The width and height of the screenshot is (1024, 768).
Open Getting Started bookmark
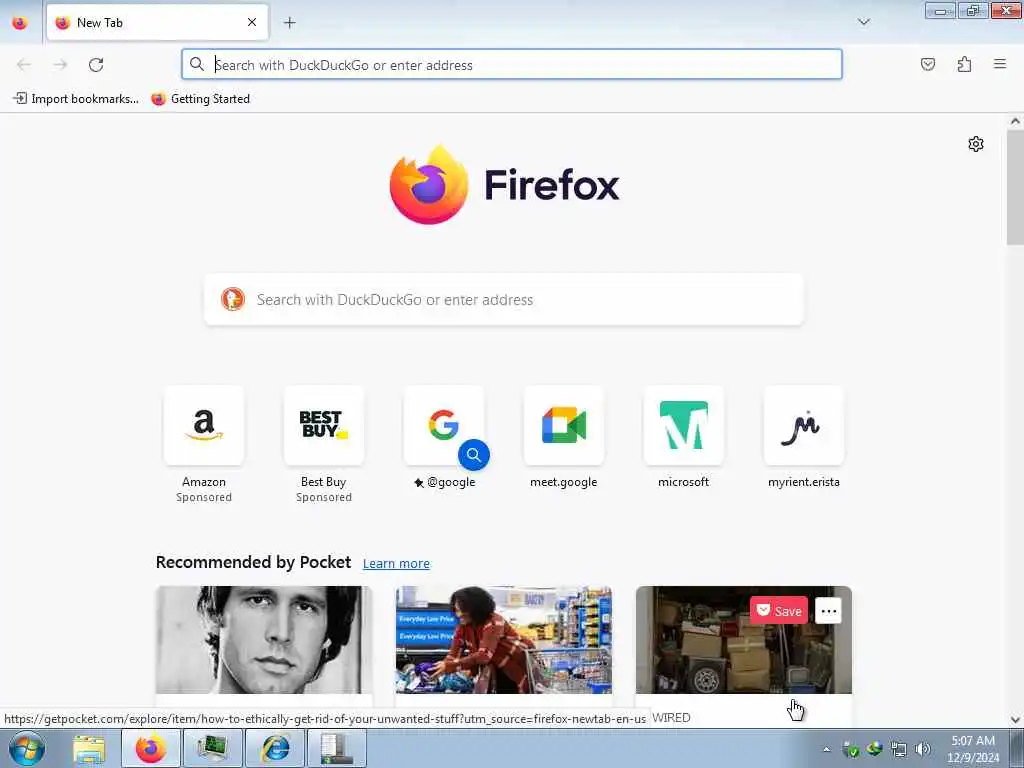(200, 99)
